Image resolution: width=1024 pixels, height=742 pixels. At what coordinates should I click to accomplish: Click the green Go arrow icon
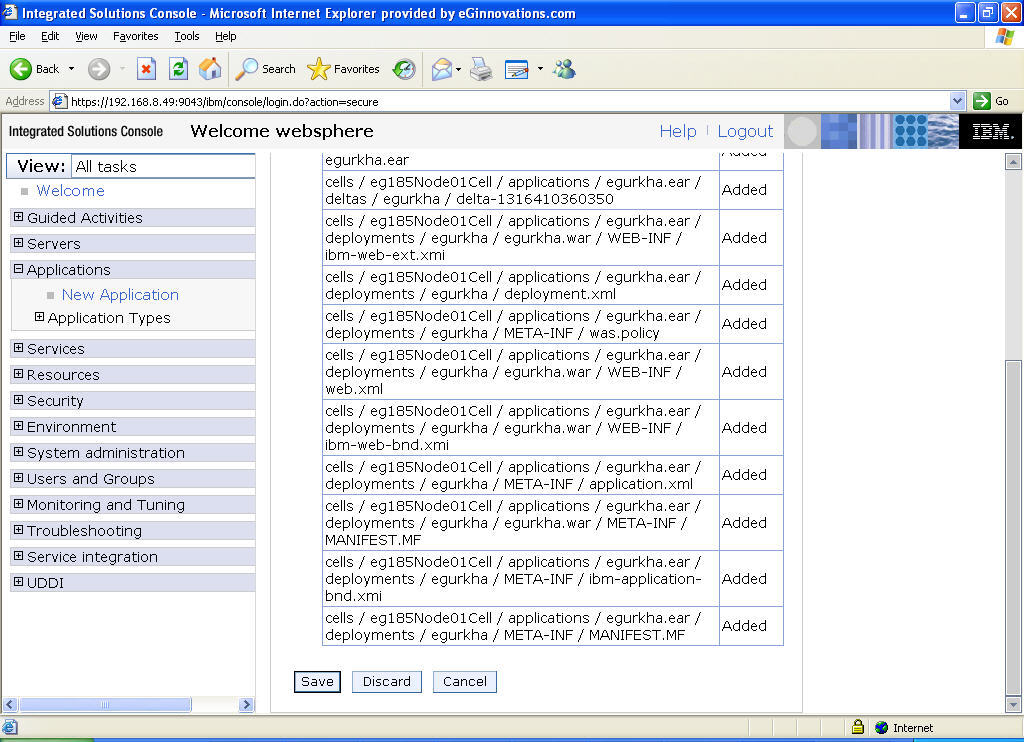click(981, 101)
